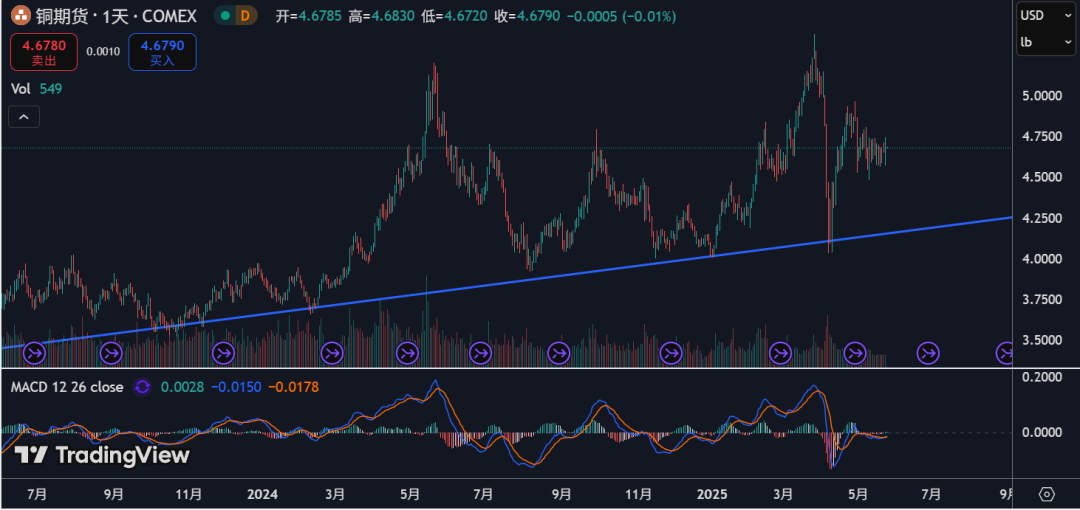The image size is (1080, 510).
Task: Click the rollover marker icon near 2024
Action: 223,354
